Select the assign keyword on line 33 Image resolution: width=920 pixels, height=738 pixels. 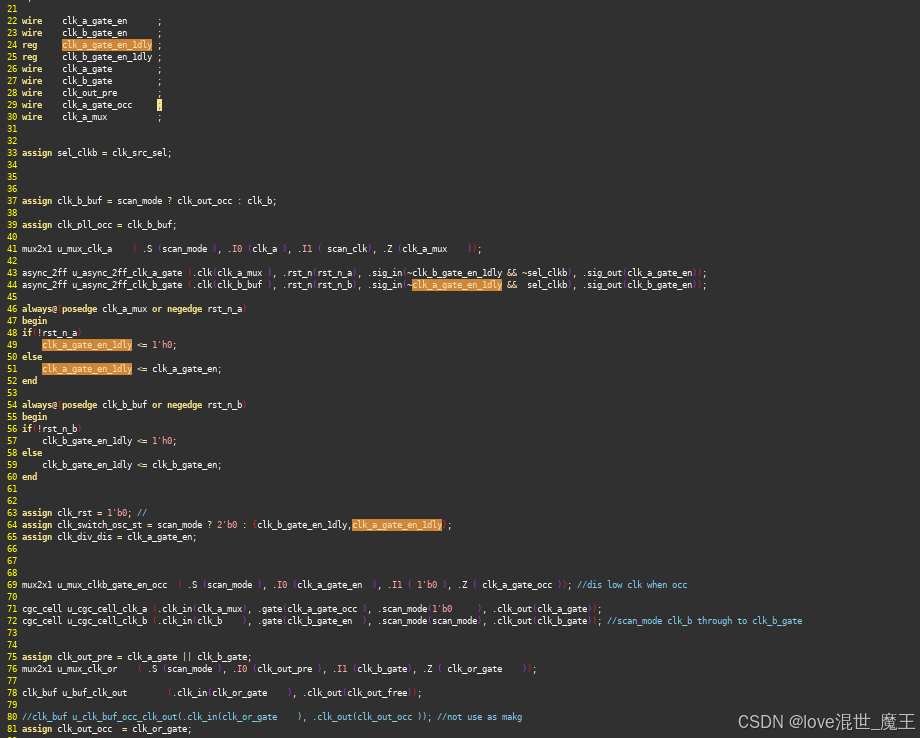[x=37, y=152]
